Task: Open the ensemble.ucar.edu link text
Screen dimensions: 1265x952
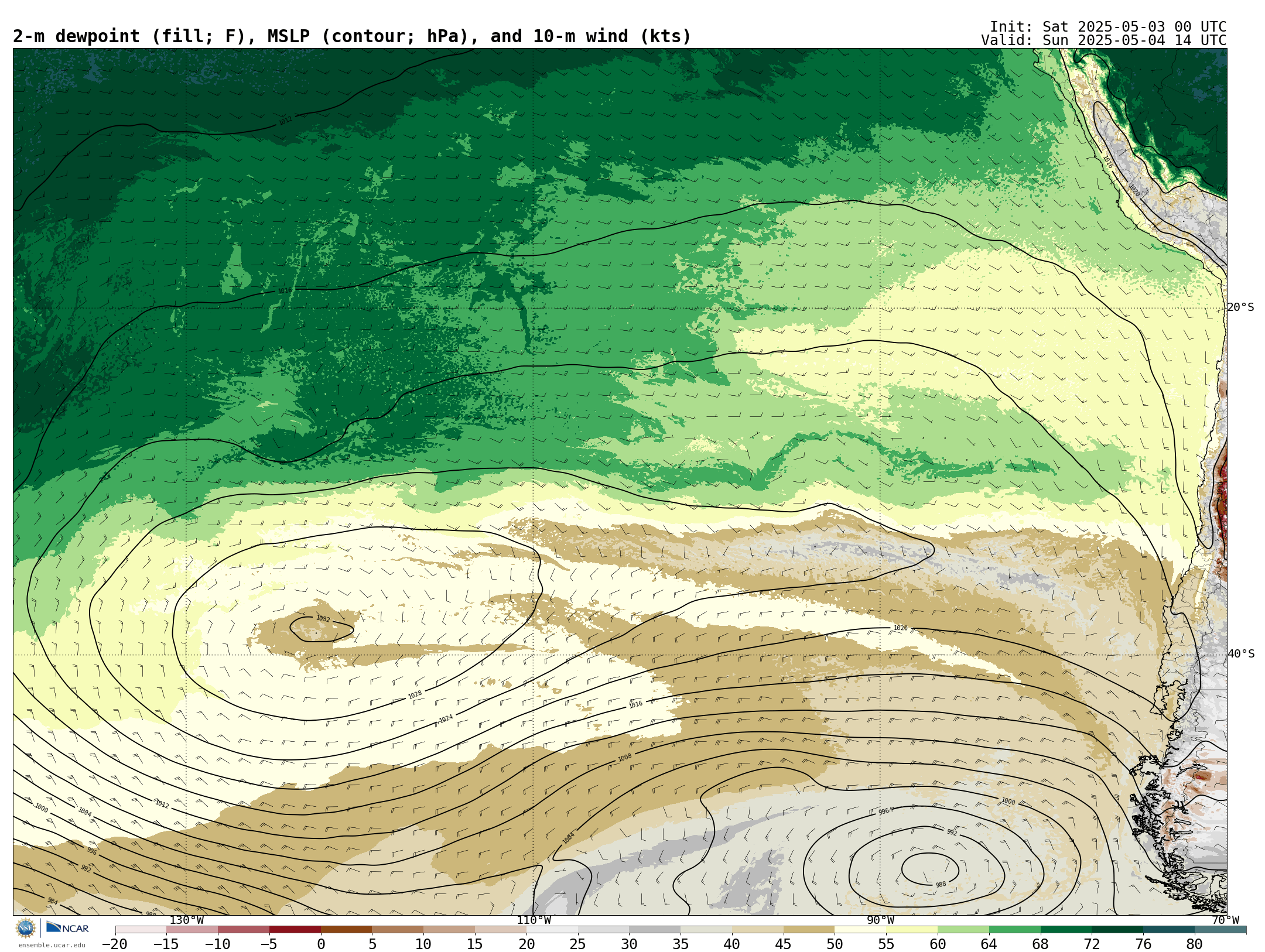Action: pos(52,945)
